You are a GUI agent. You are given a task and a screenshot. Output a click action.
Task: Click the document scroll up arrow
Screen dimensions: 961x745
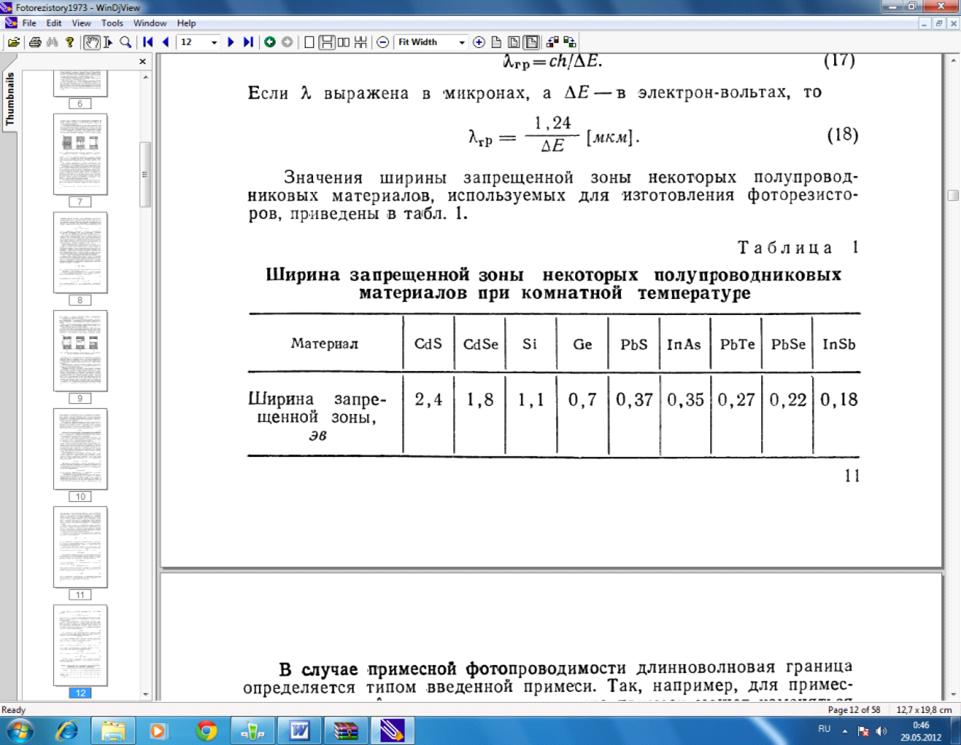953,61
